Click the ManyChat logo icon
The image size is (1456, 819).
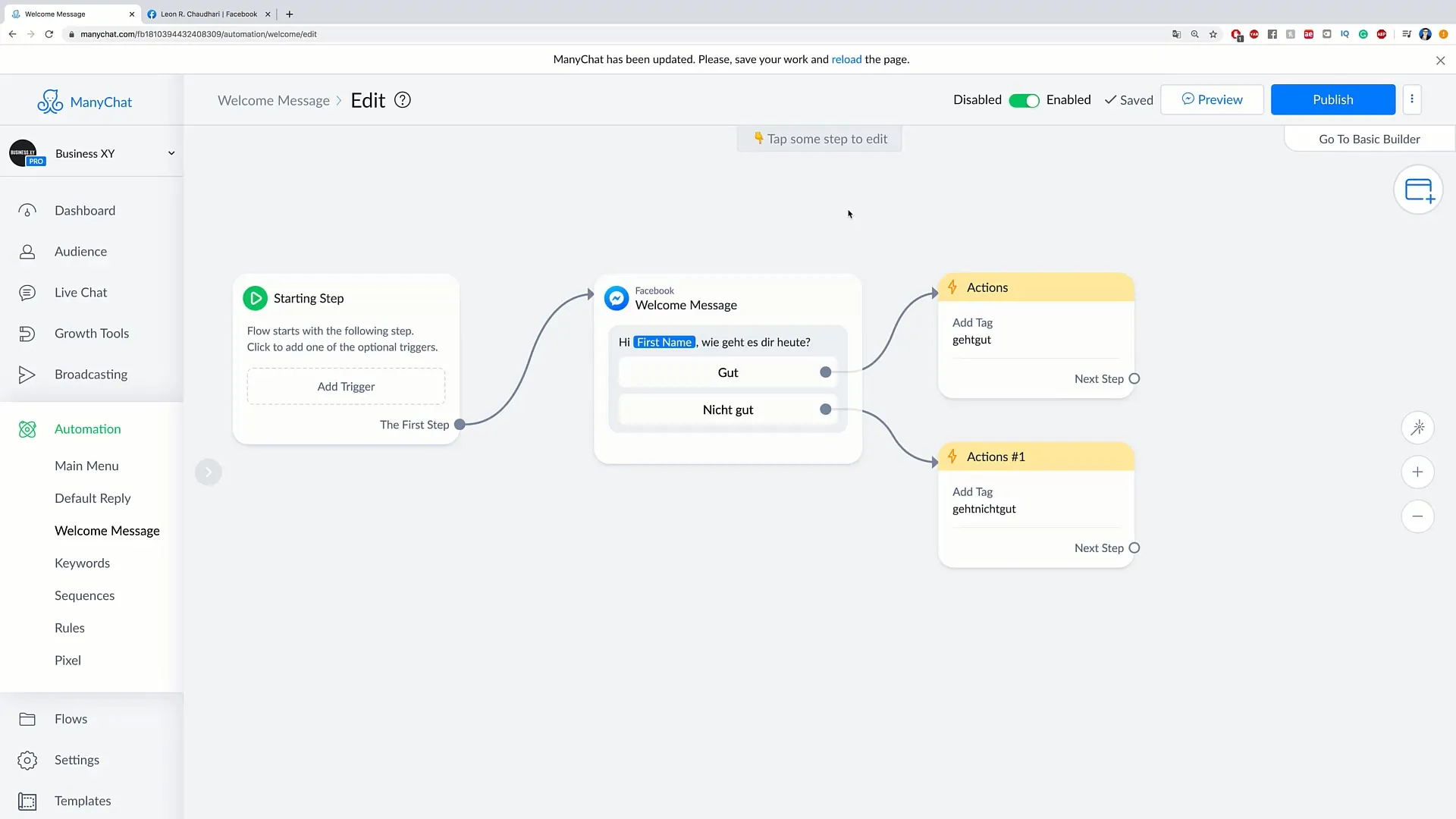click(49, 100)
